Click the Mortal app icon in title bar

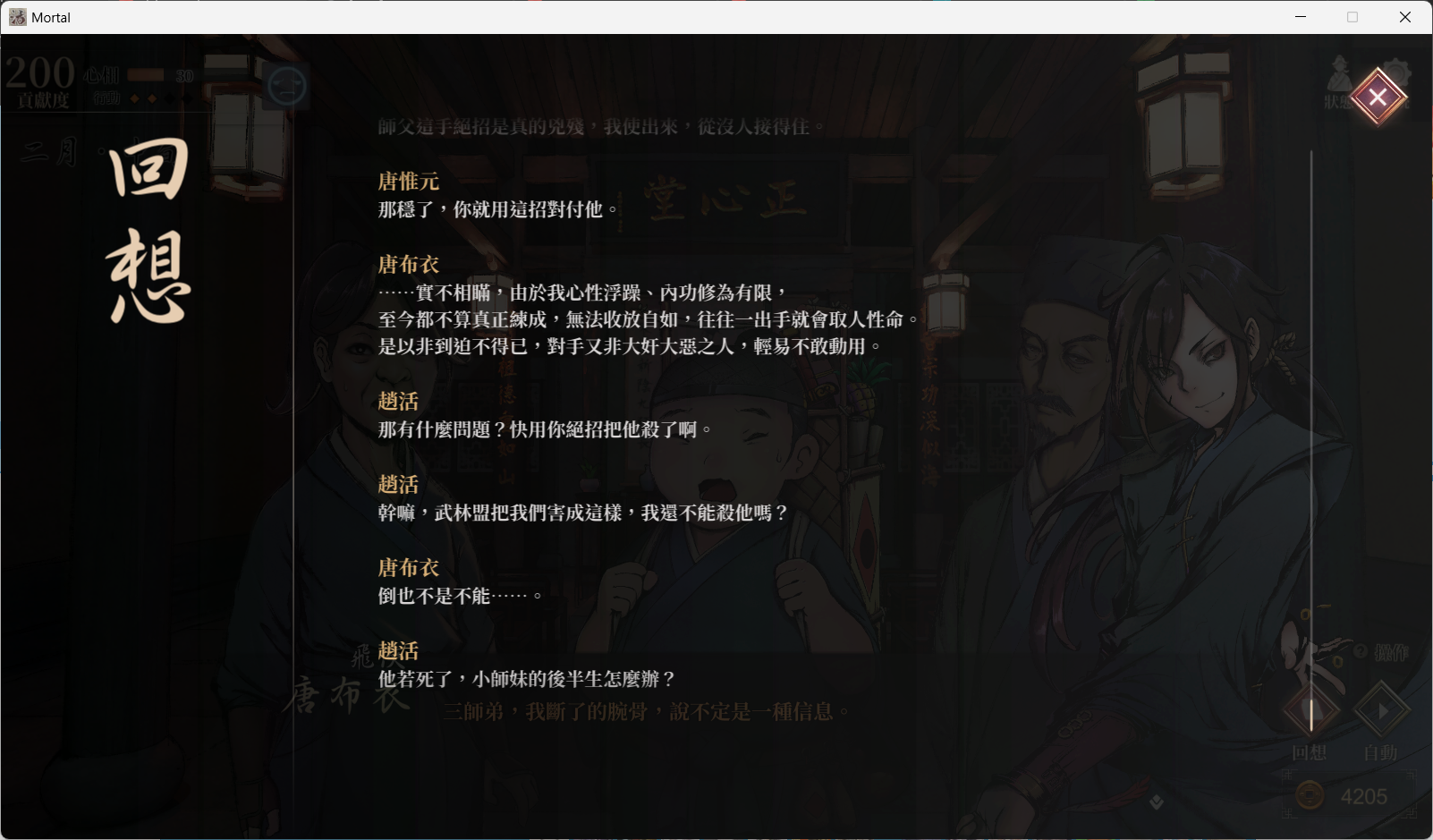[x=17, y=17]
